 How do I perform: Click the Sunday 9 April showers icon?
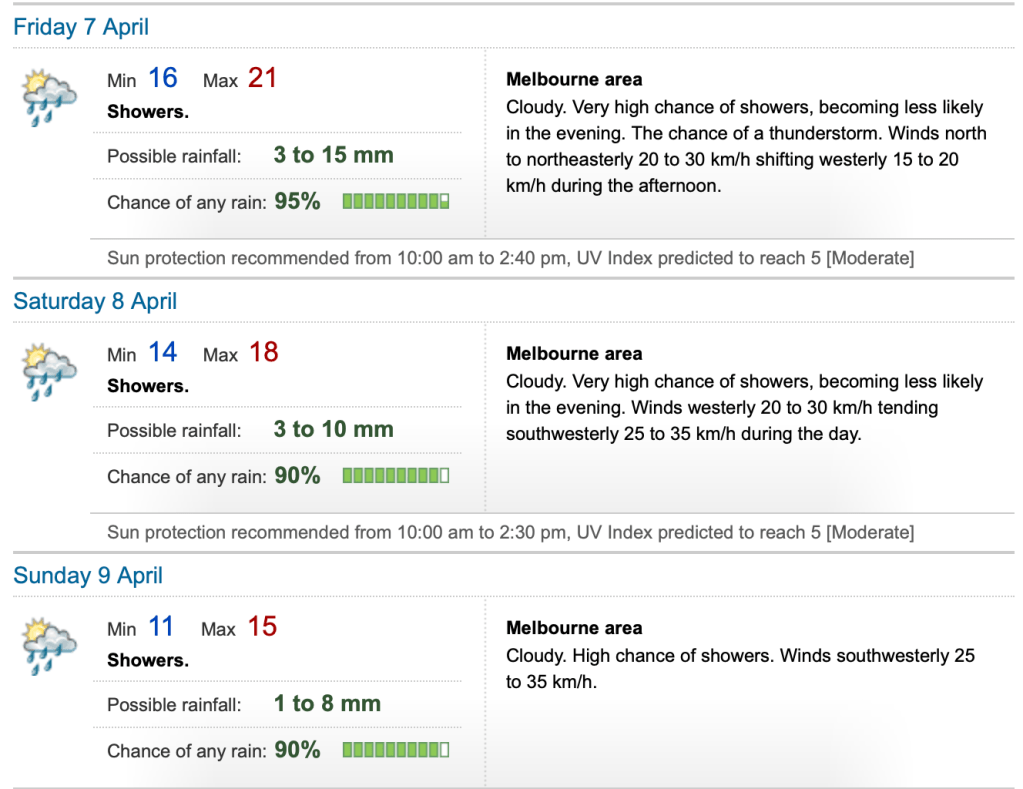(x=50, y=647)
